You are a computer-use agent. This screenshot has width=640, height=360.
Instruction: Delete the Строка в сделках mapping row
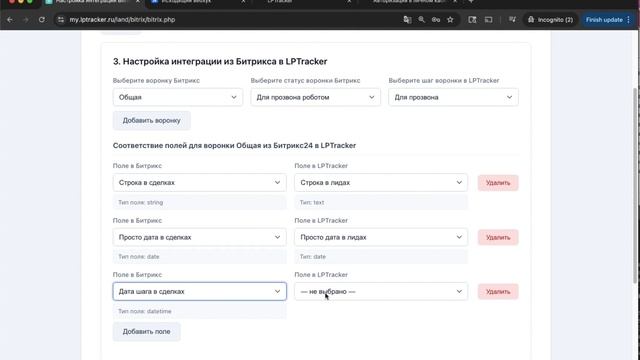498,183
